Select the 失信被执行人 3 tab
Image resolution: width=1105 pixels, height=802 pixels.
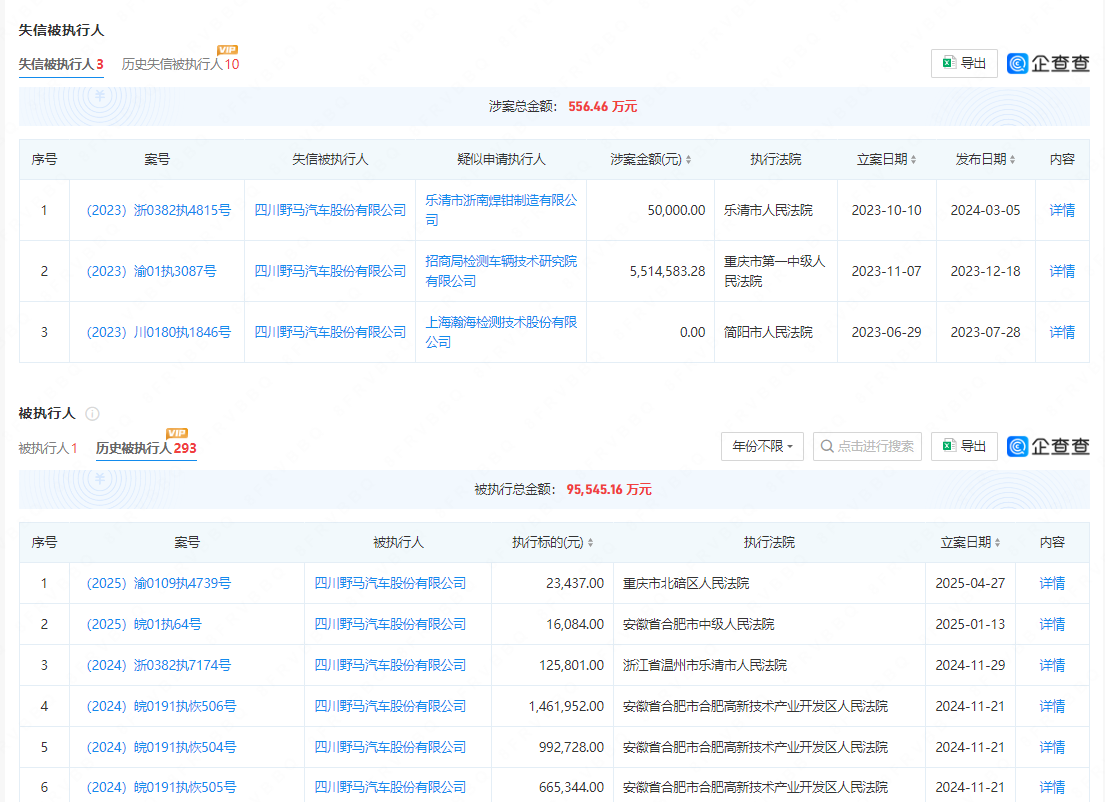61,64
